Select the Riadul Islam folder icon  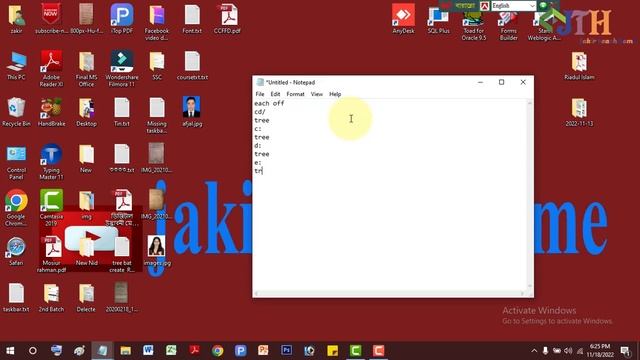click(579, 66)
